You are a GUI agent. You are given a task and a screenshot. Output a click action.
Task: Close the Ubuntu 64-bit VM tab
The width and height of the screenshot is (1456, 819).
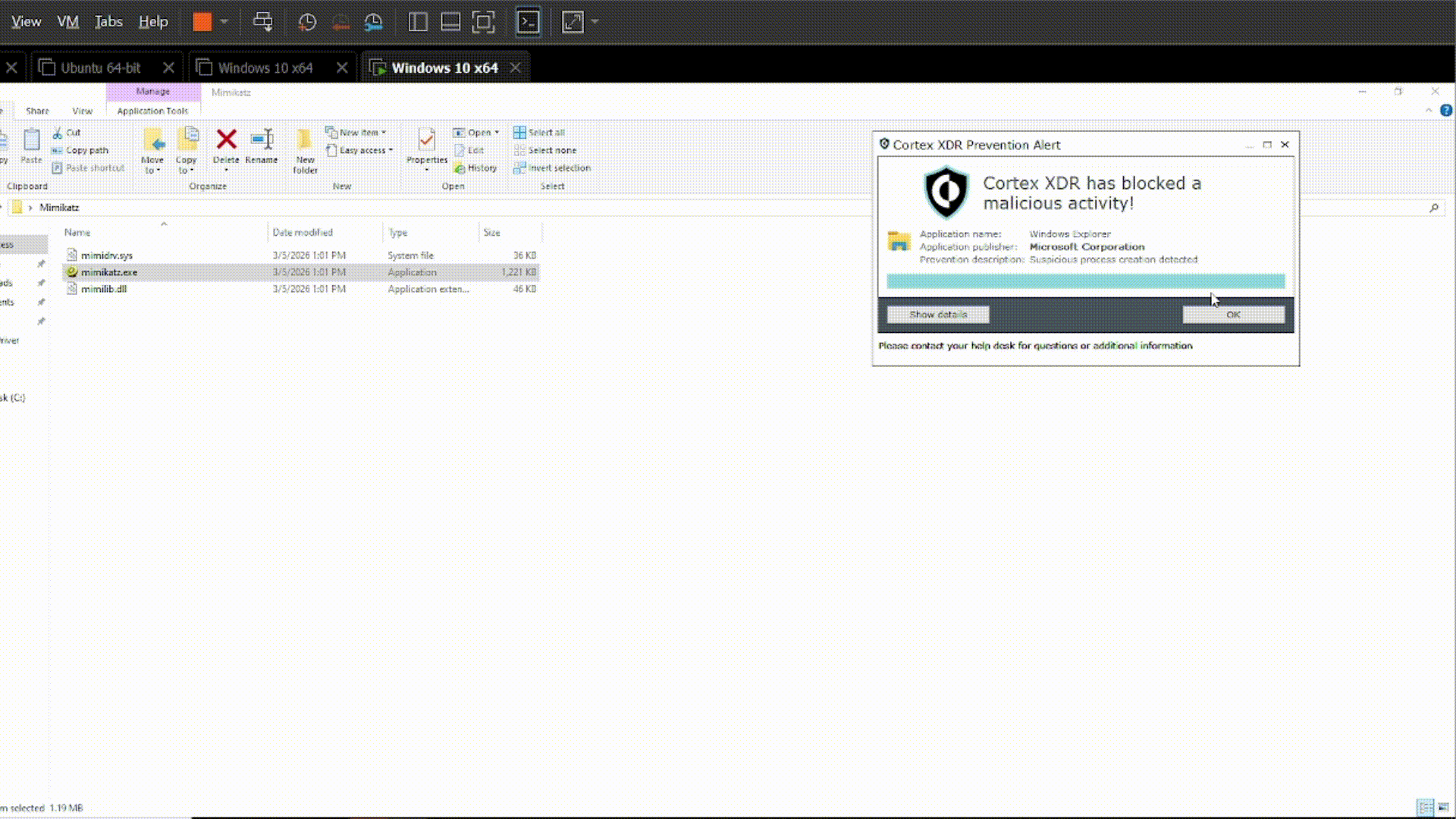pyautogui.click(x=168, y=67)
